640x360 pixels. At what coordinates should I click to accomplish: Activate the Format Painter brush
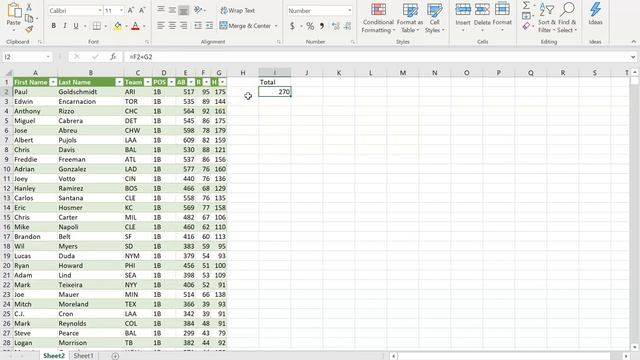point(29,29)
